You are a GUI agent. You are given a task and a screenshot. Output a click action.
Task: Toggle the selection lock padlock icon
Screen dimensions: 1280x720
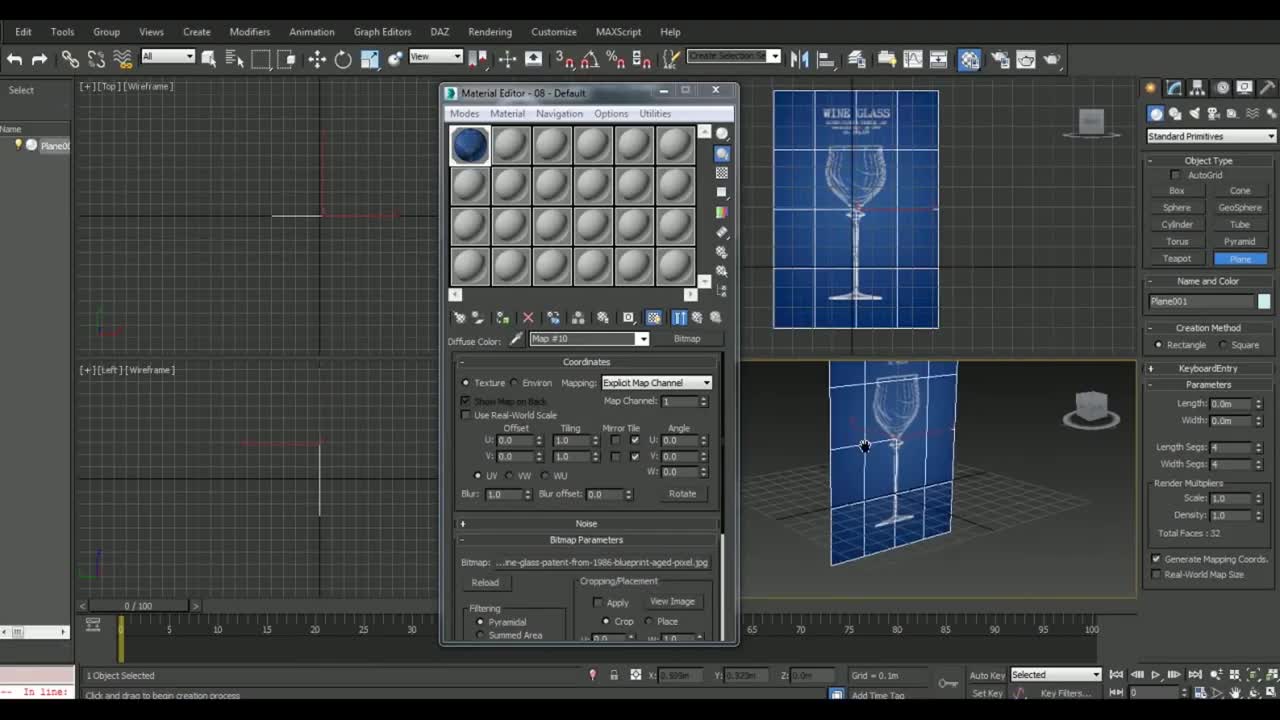[613, 675]
